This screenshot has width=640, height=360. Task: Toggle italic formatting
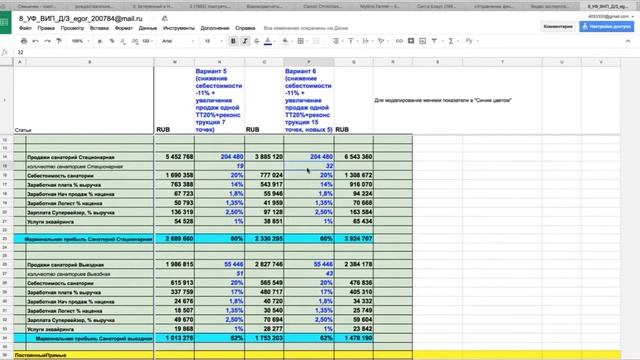[245, 41]
